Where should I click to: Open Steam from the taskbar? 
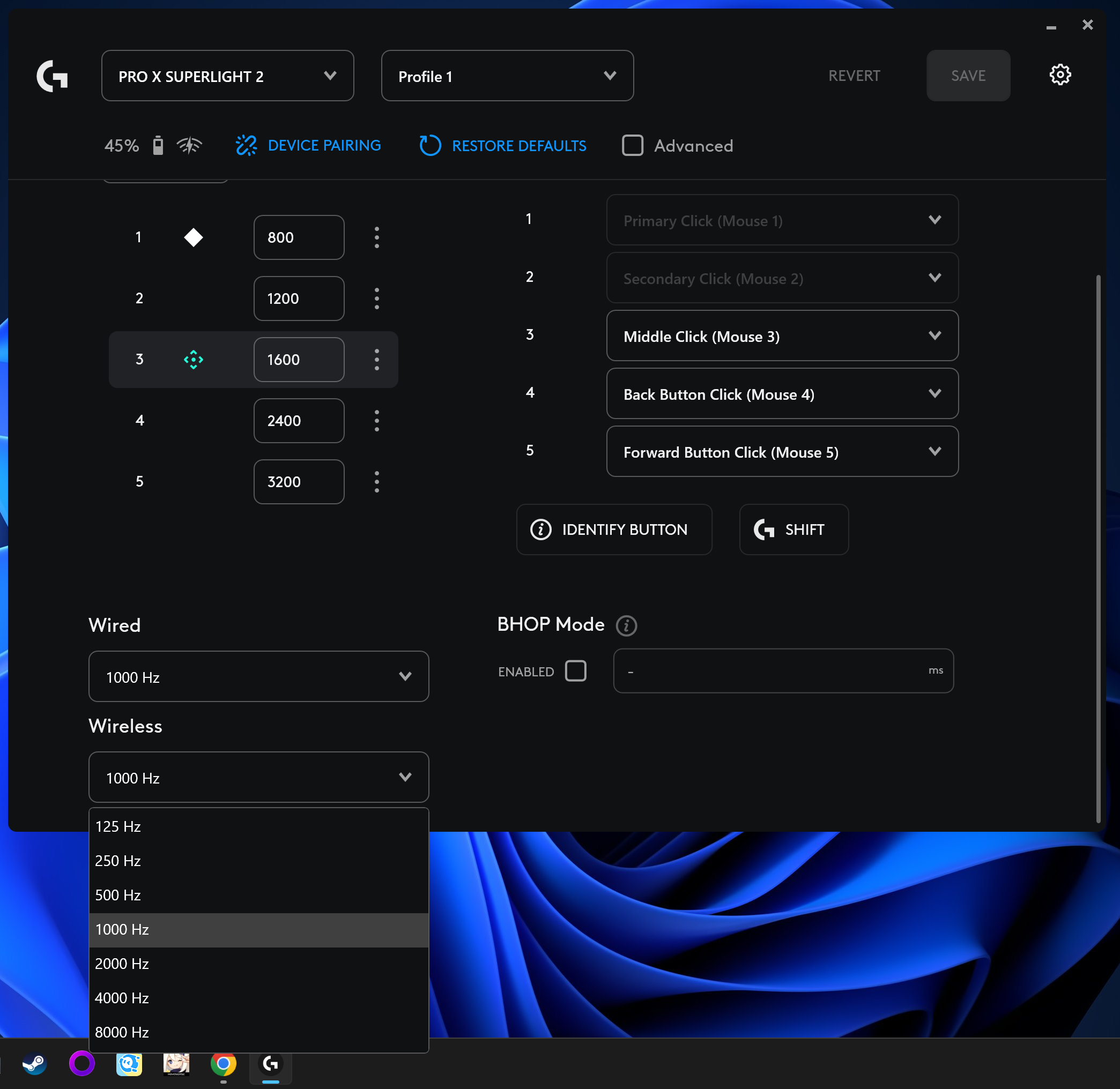pyautogui.click(x=34, y=1064)
